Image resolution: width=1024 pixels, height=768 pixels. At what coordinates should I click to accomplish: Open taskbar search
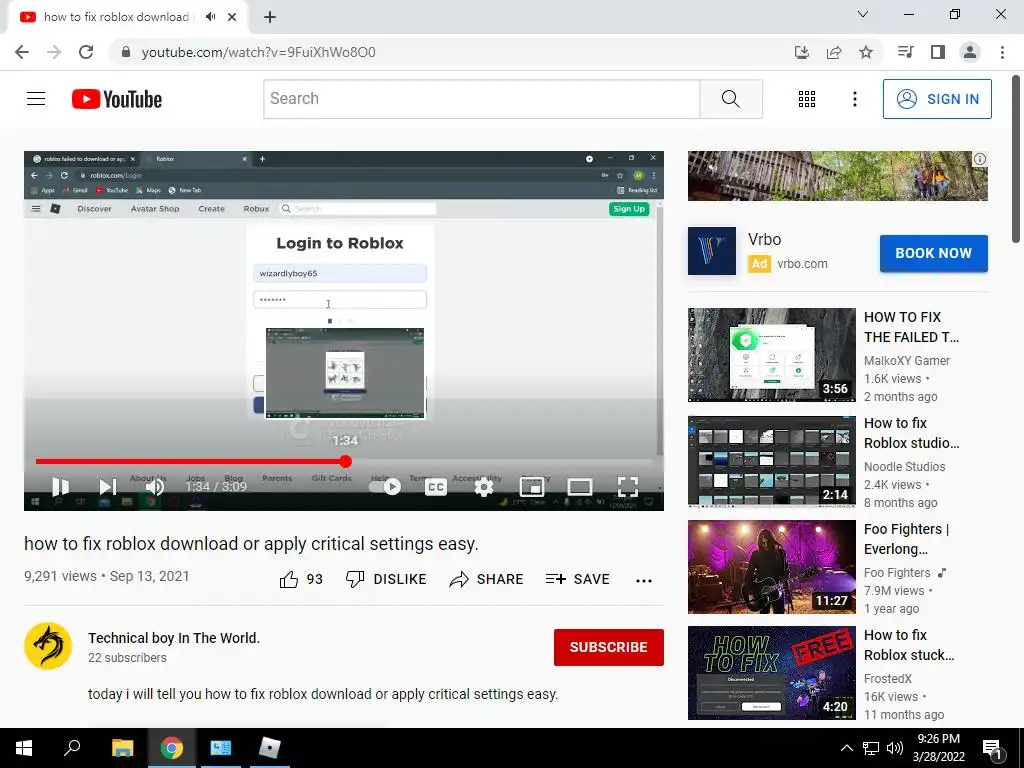(x=72, y=748)
